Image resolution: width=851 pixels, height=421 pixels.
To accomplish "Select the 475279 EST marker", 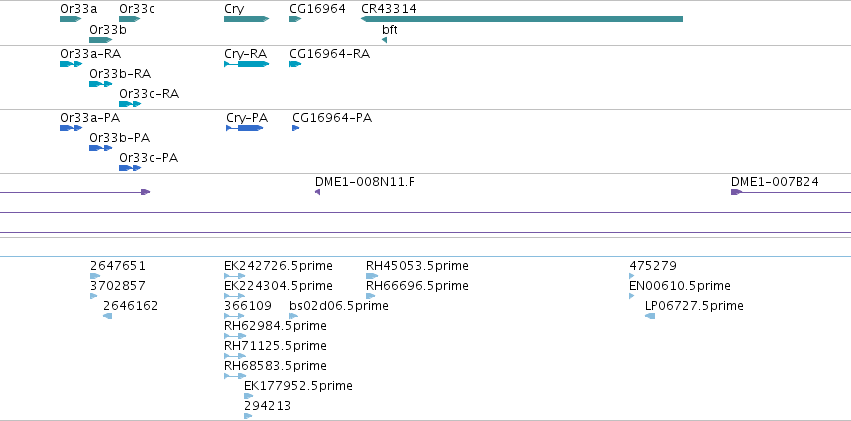I will pyautogui.click(x=632, y=276).
